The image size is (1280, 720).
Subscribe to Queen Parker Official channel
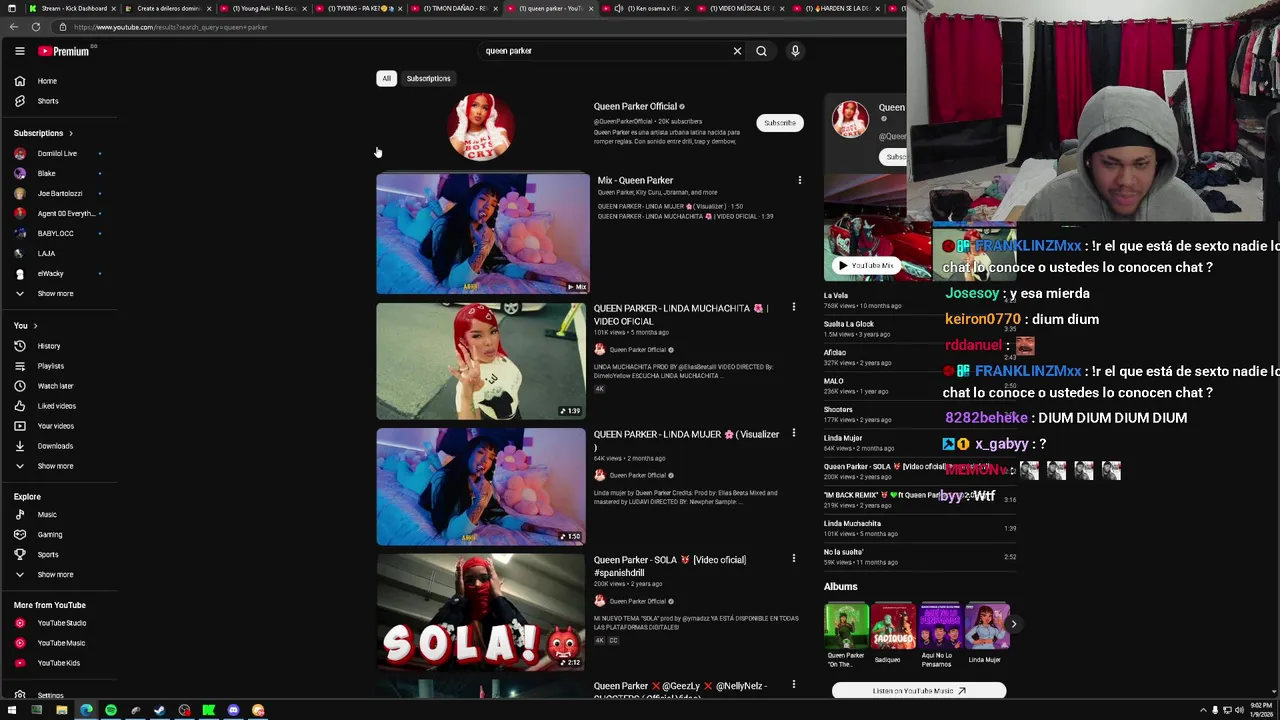780,123
